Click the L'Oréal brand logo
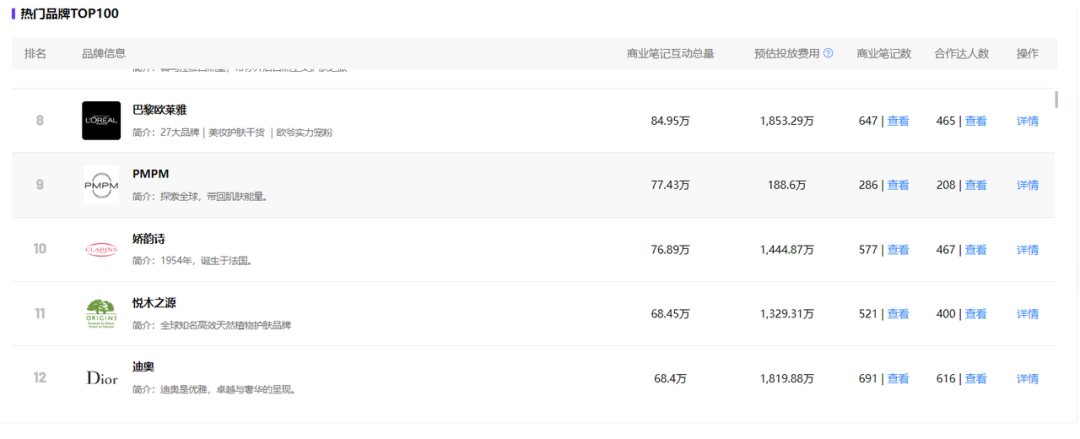This screenshot has width=1080, height=439. pos(101,121)
